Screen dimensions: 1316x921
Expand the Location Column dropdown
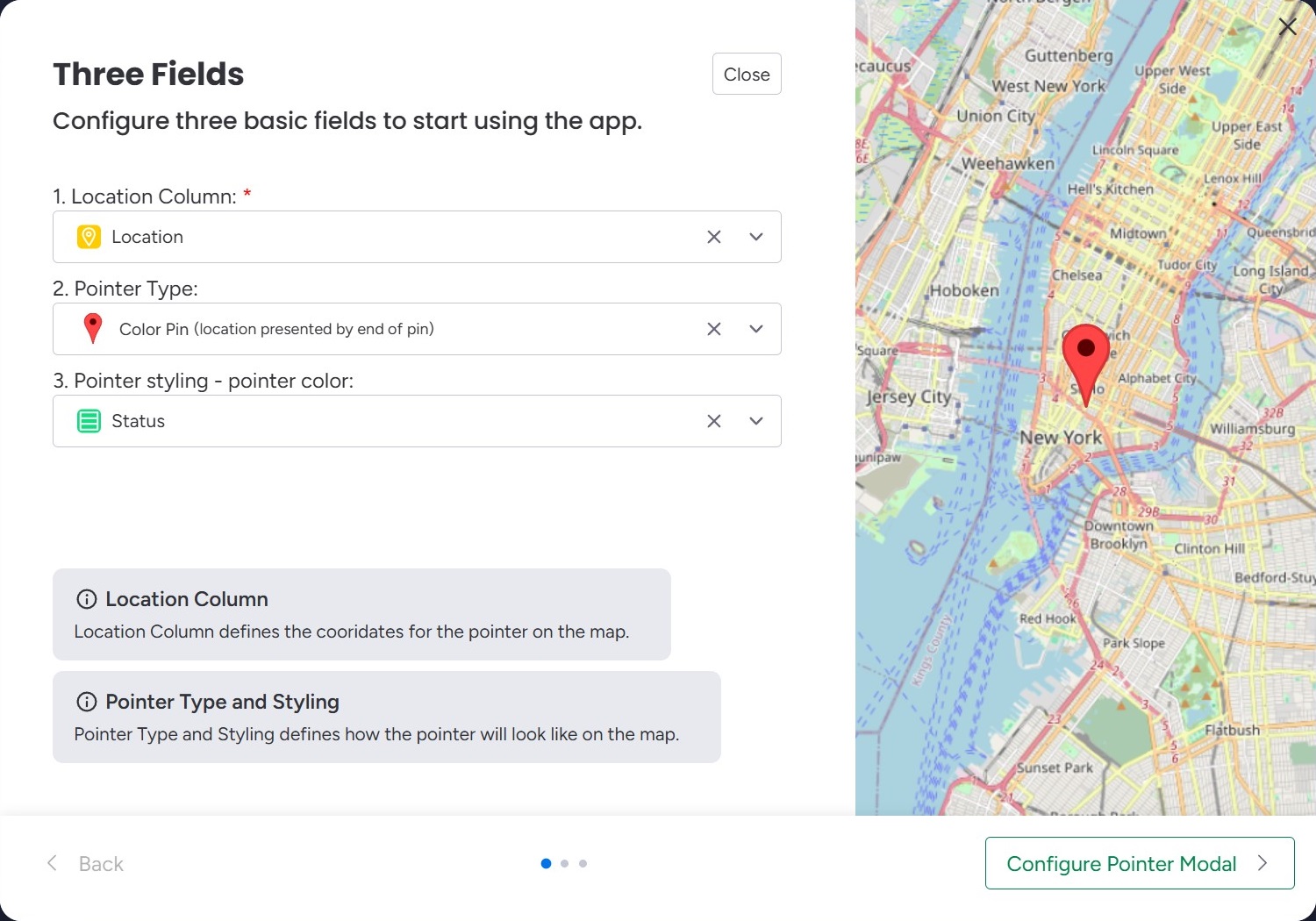tap(756, 237)
